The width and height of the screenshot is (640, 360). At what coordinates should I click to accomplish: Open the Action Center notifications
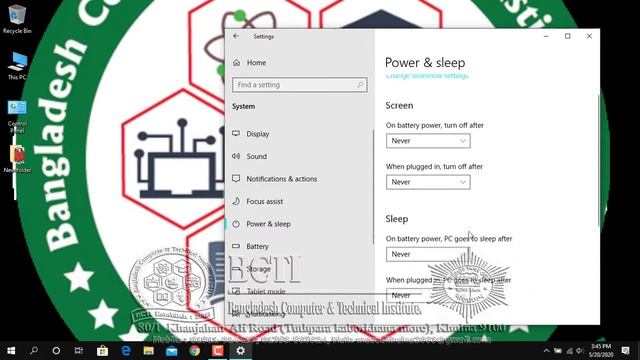[x=625, y=351]
